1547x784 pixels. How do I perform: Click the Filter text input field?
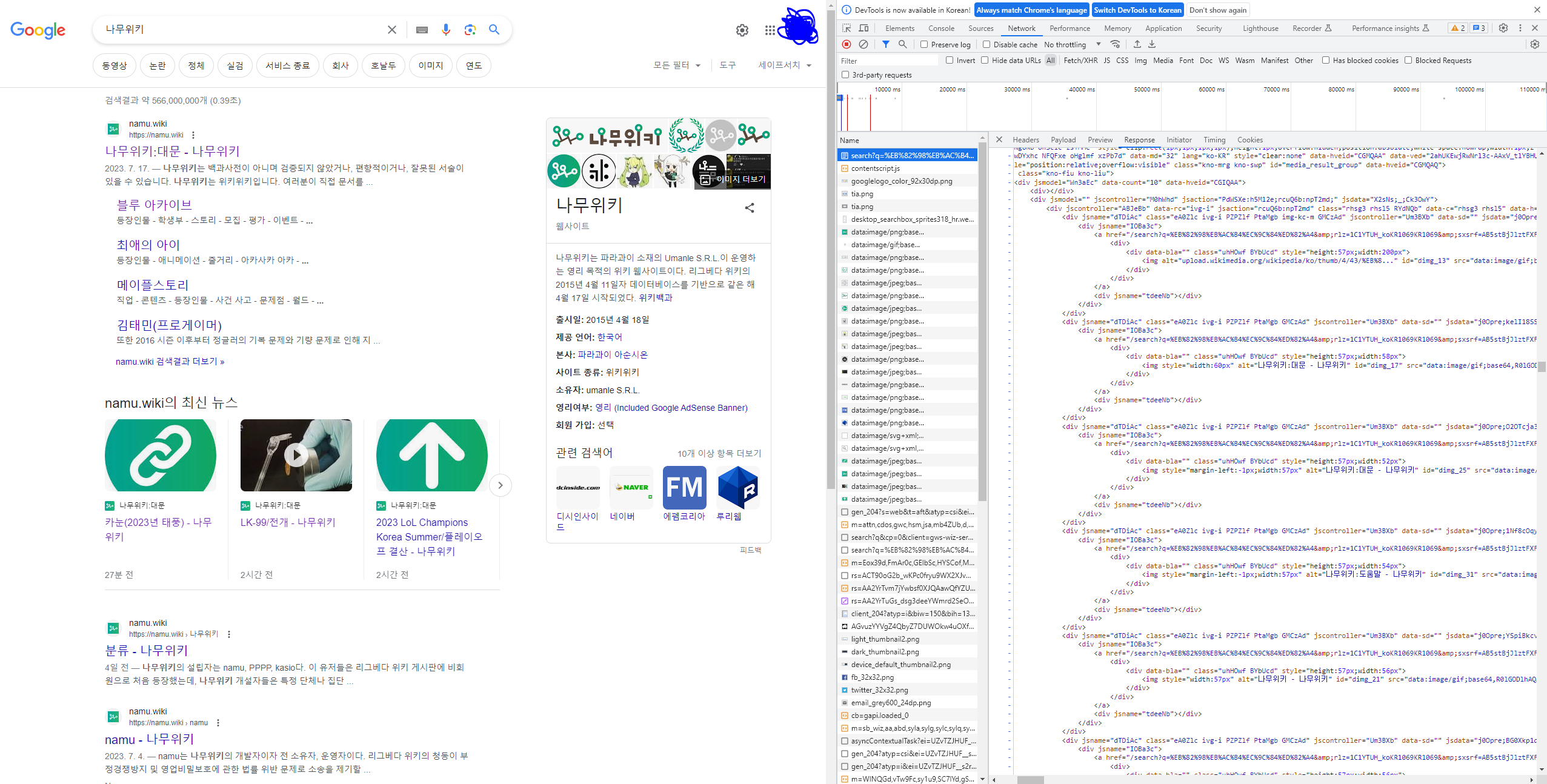coord(888,61)
